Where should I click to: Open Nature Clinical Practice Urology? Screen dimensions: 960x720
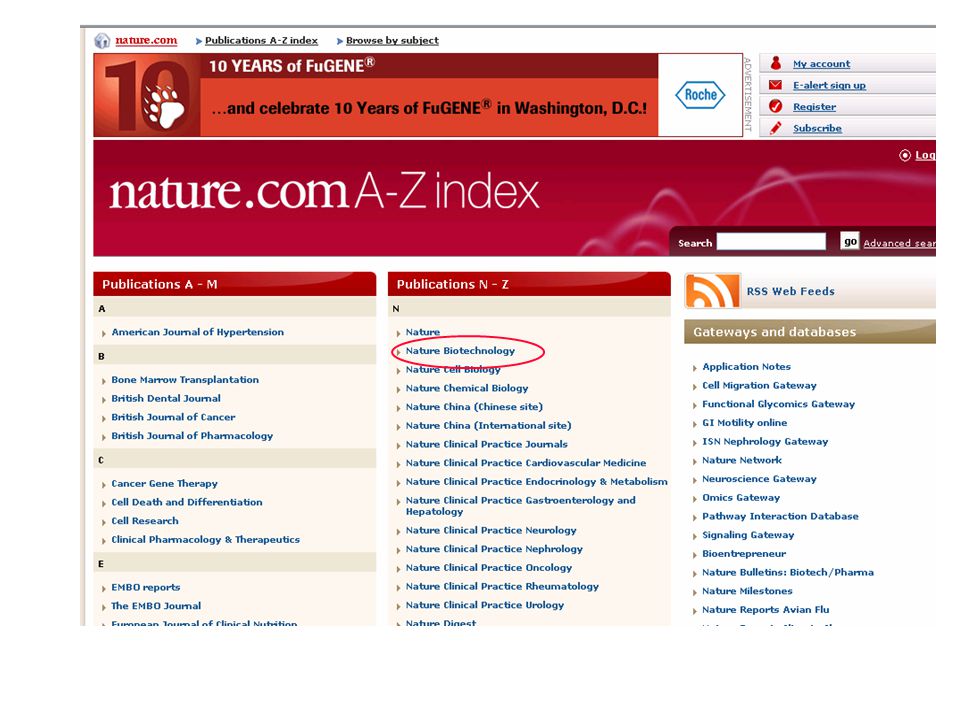pyautogui.click(x=485, y=605)
